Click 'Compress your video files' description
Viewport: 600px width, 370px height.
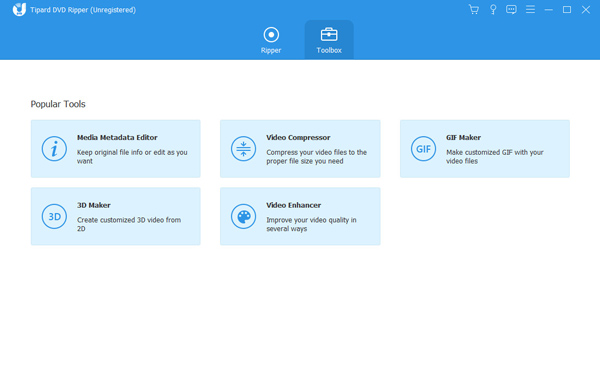[316, 156]
